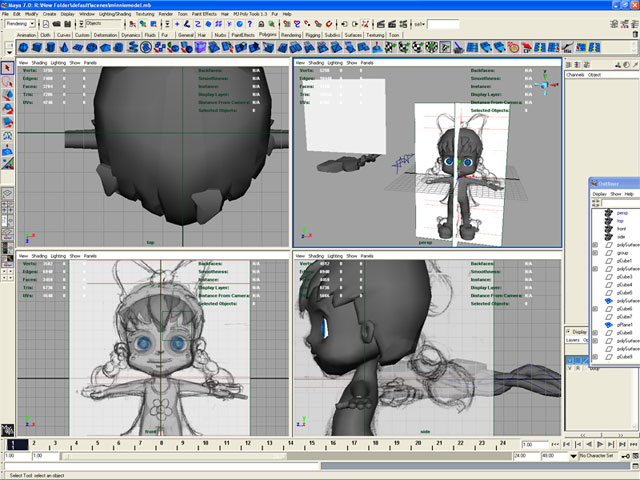Open Render Globals settings icon
Image resolution: width=640 pixels, height=480 pixels.
403,24
